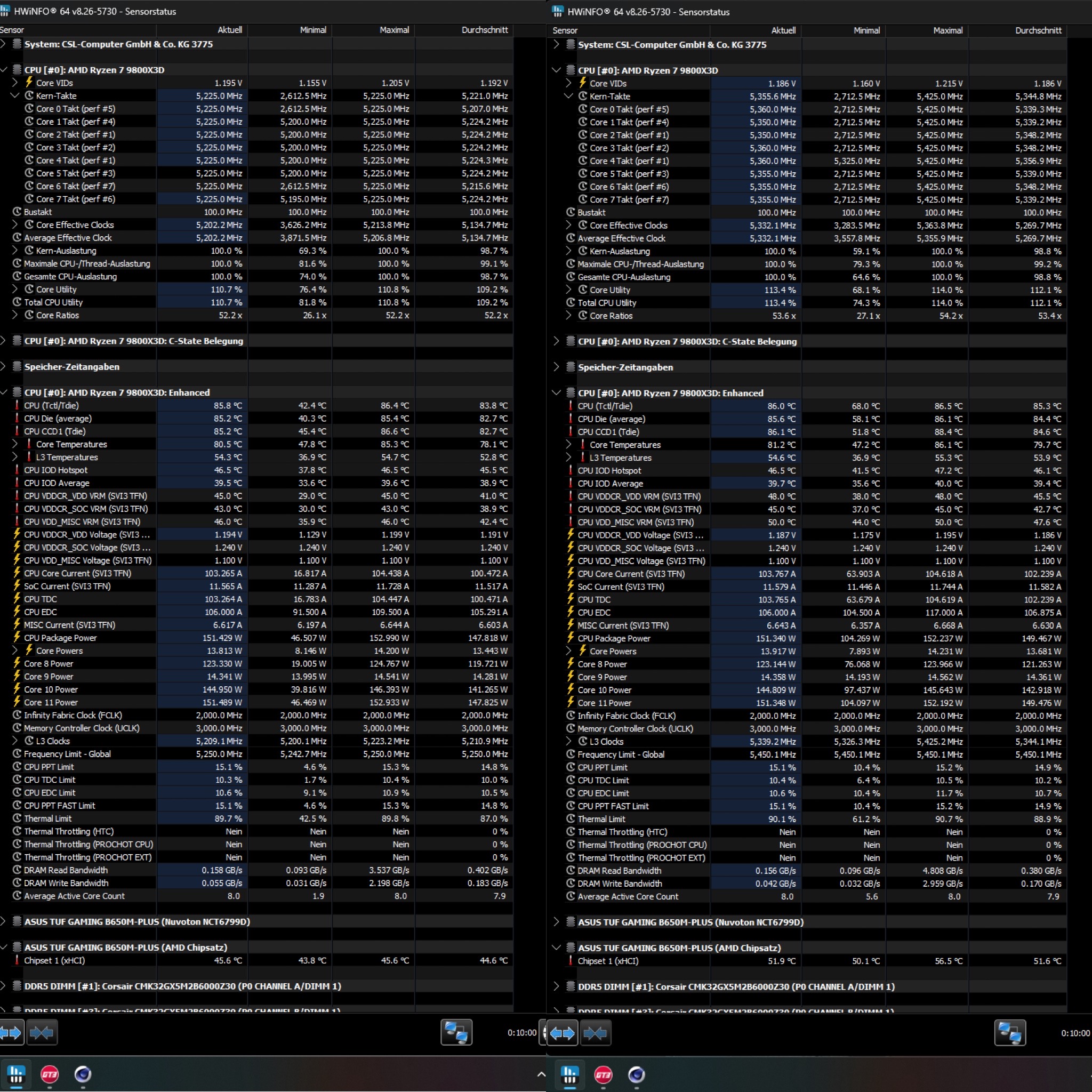The width and height of the screenshot is (1092, 1092).
Task: Click Durchschnitt column header in right window
Action: (1038, 30)
